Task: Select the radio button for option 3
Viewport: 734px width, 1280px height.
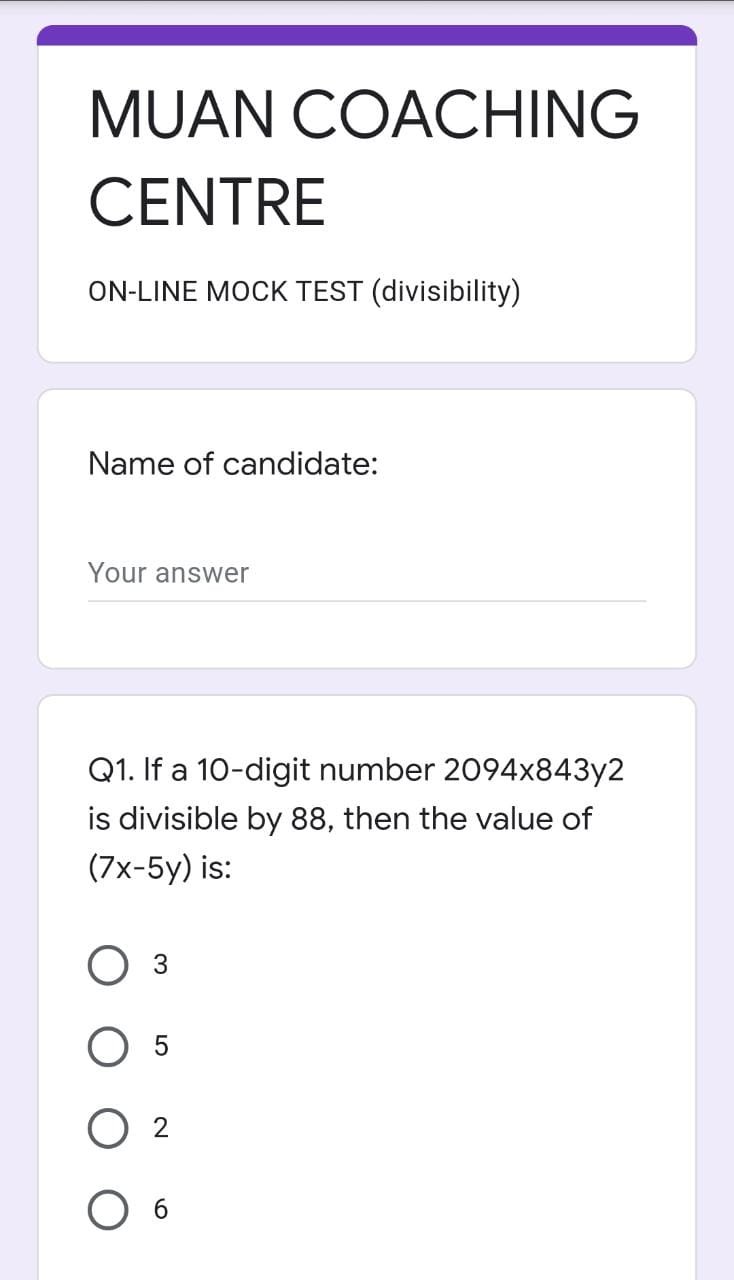Action: [x=107, y=966]
